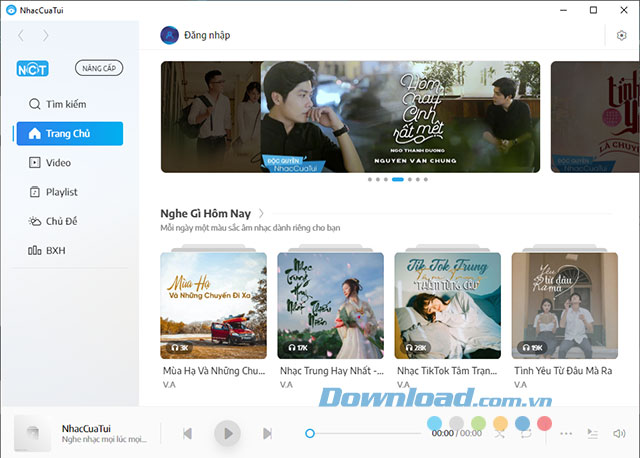Click the forward navigation arrow
640x458 pixels.
point(45,35)
